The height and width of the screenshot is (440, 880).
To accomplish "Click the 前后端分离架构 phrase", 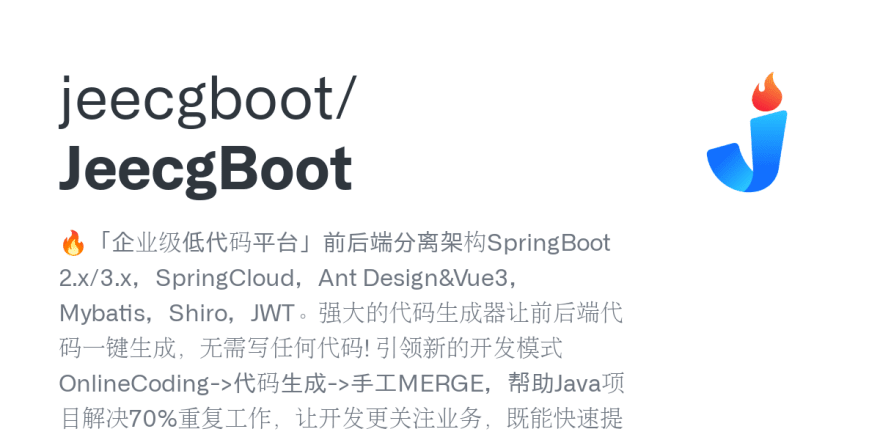I will click(404, 244).
